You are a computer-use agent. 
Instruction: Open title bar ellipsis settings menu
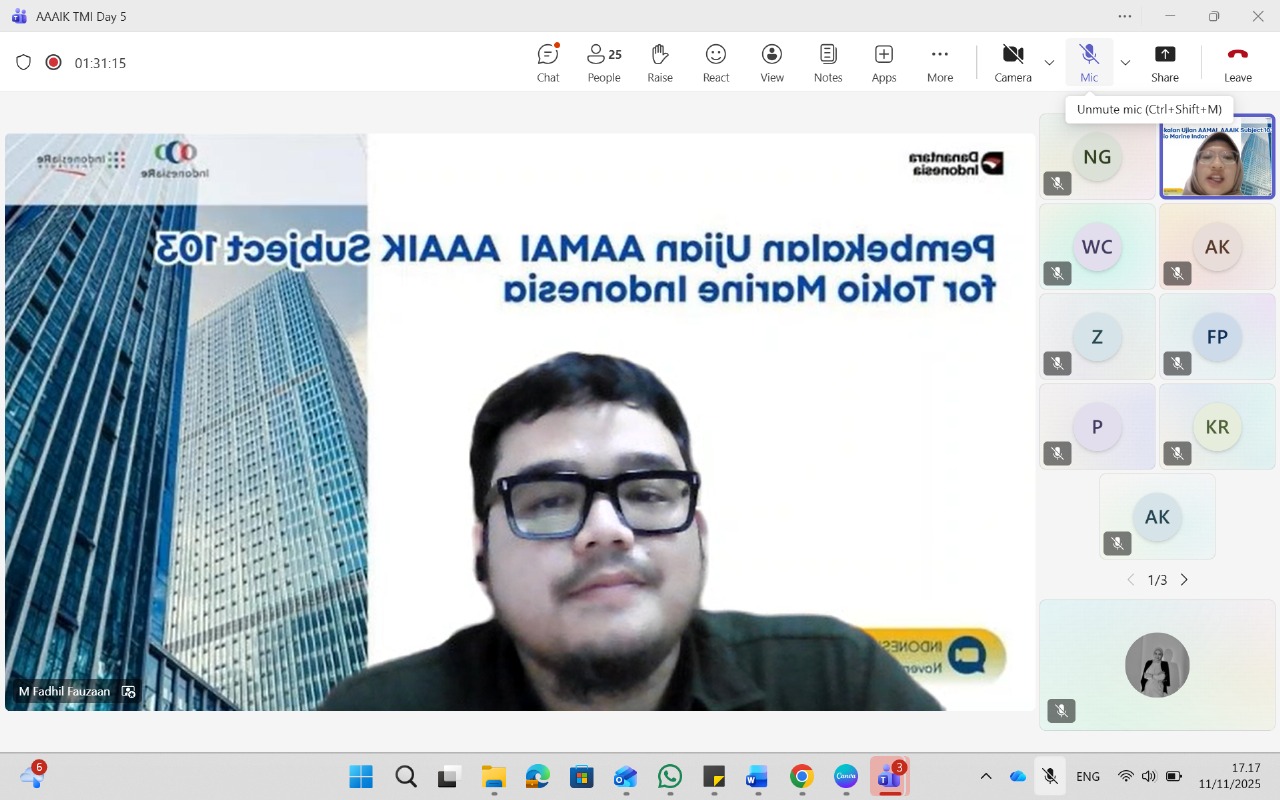(x=1125, y=16)
